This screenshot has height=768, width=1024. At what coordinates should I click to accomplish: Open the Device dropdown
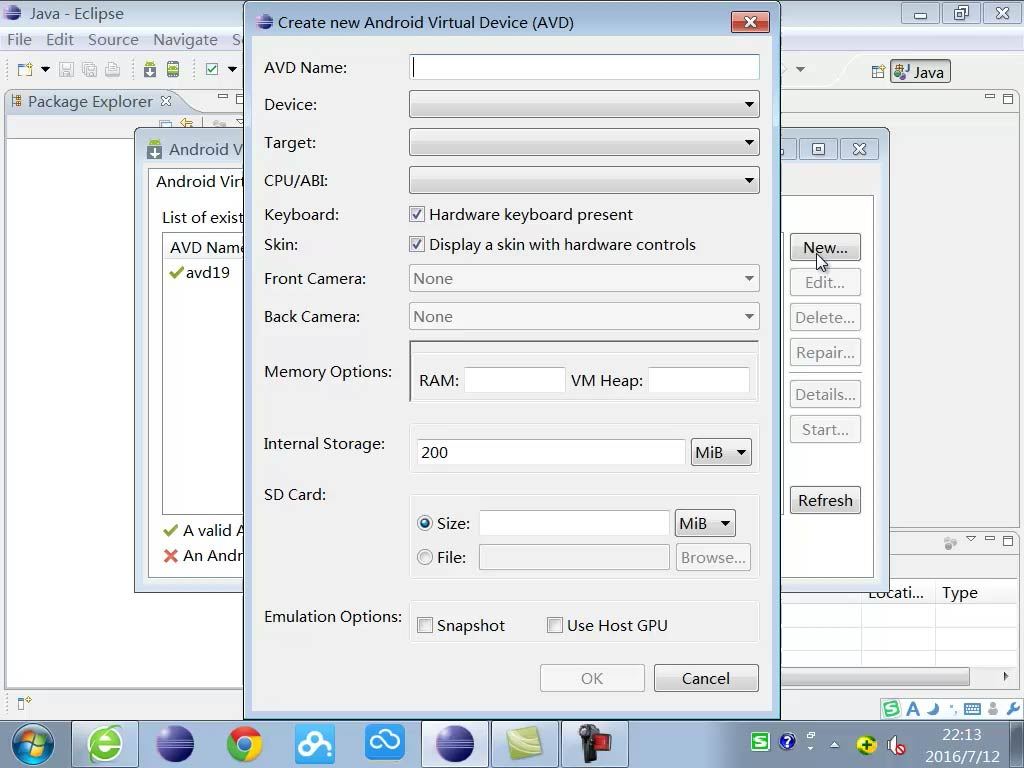[x=584, y=104]
